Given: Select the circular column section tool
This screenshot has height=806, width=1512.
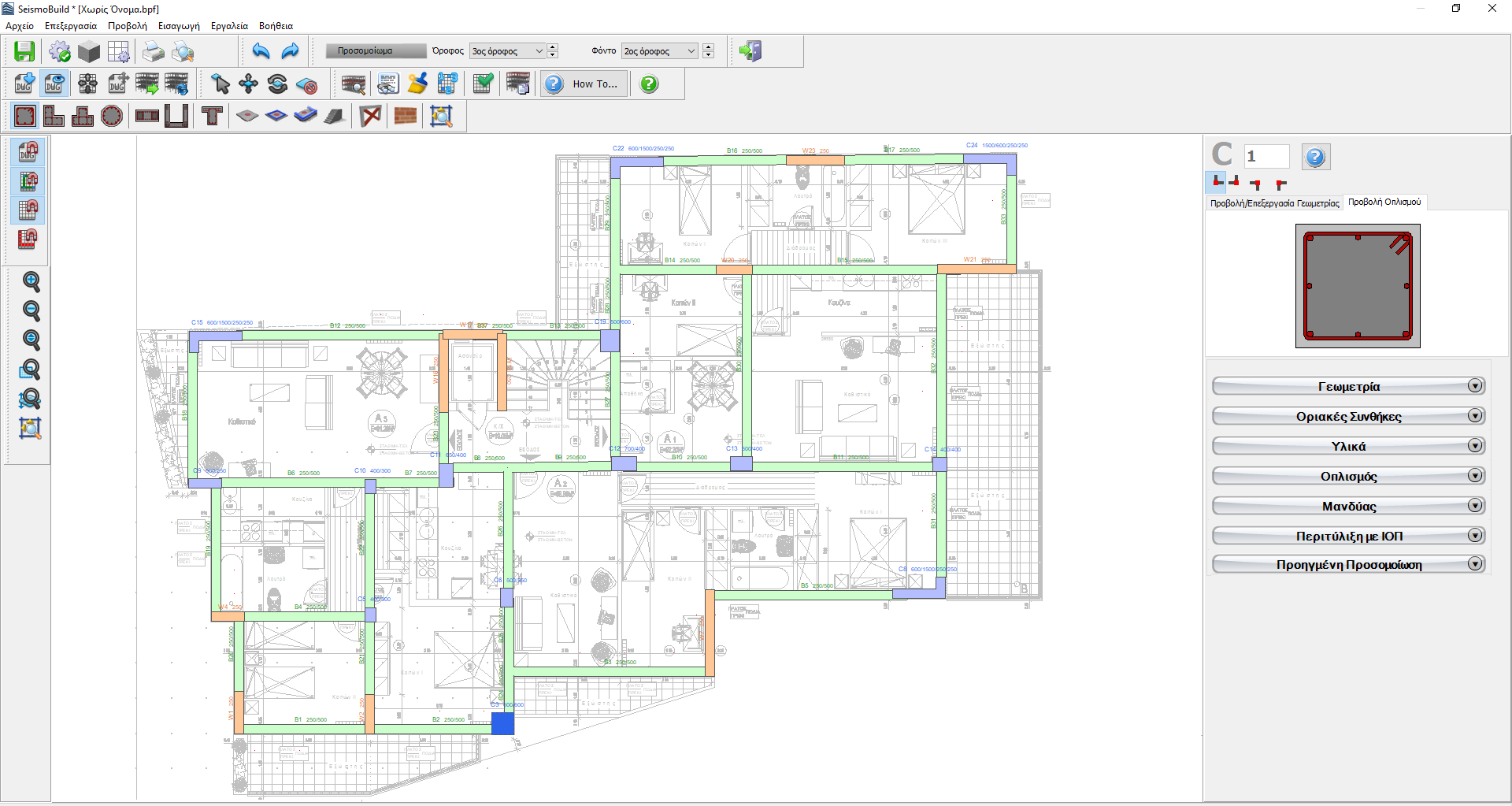Looking at the screenshot, I should coord(112,116).
